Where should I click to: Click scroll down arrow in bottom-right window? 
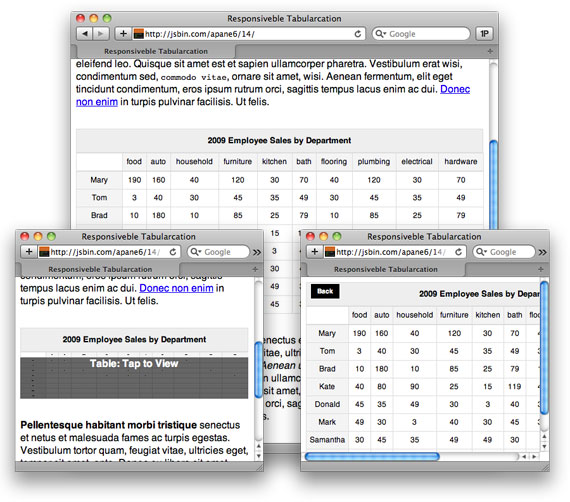click(x=544, y=446)
